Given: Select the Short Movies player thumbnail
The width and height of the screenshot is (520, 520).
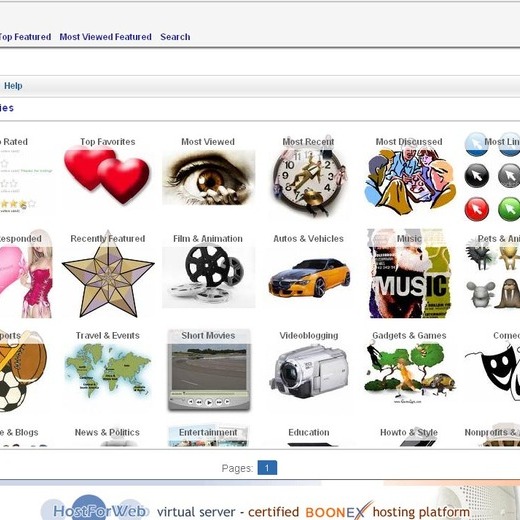Looking at the screenshot, I should 209,370.
